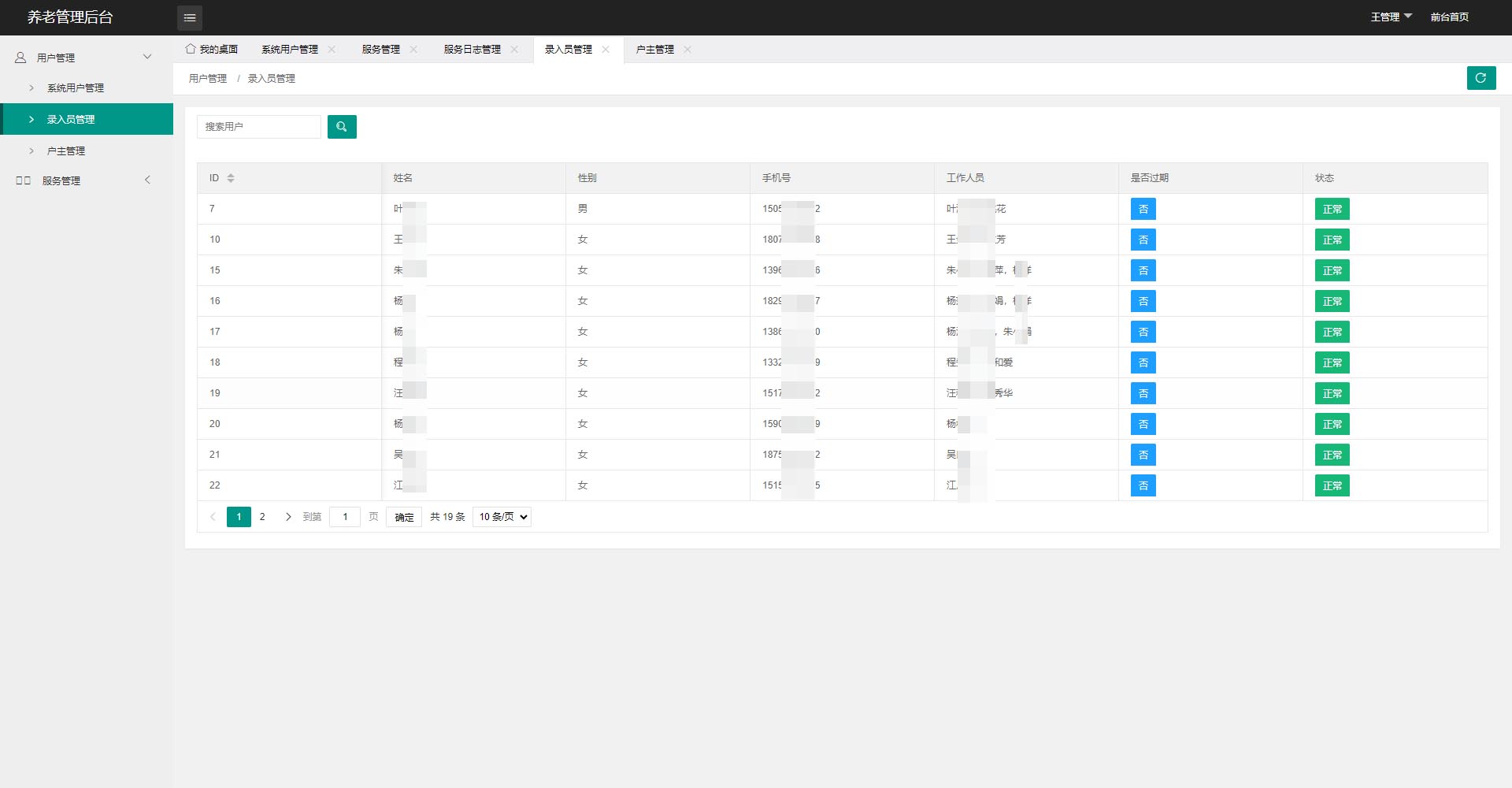Toggle 是否过期 button for ID 7
Screen dimensions: 1512x788
click(1143, 209)
